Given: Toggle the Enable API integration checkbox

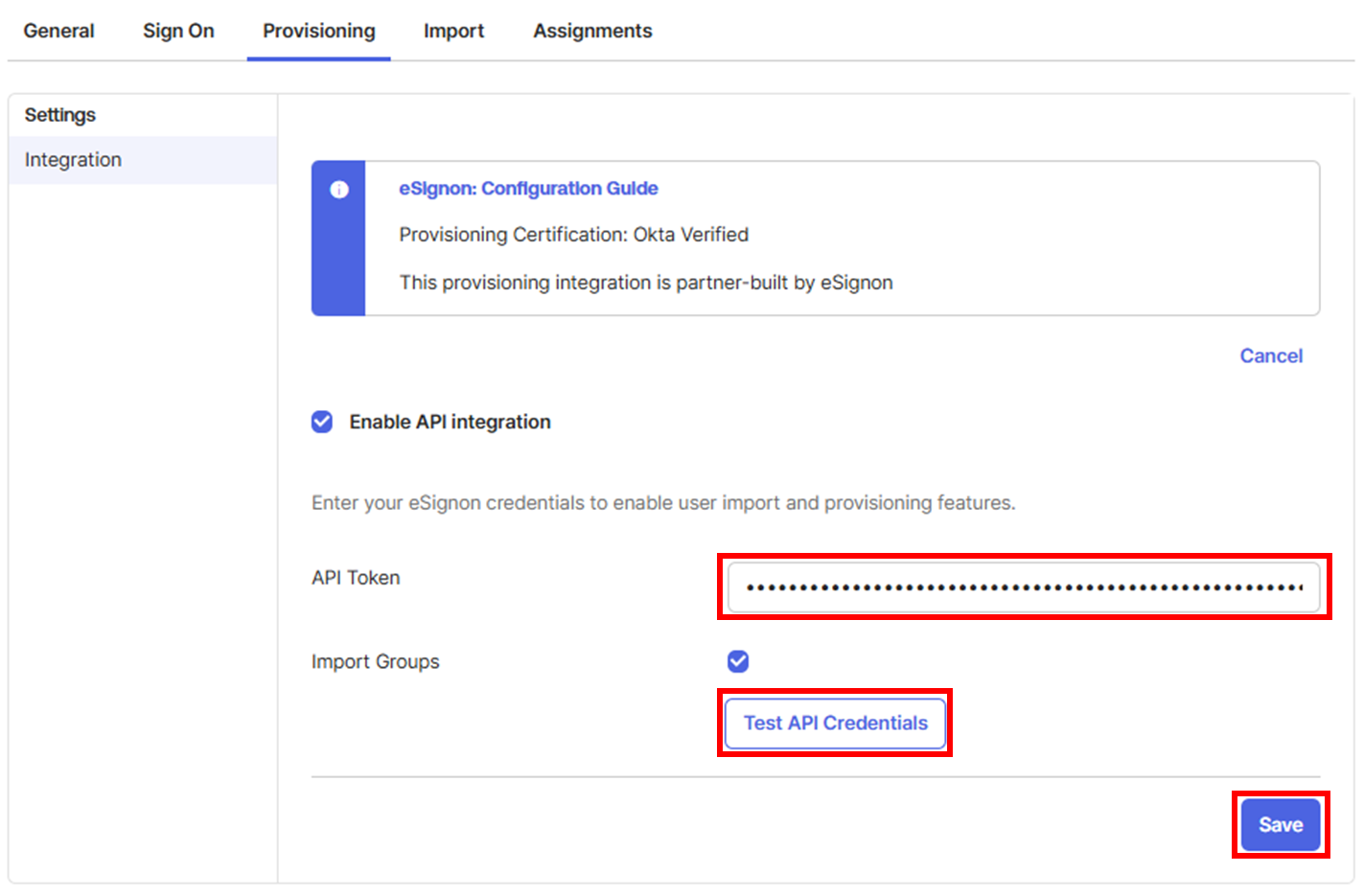Looking at the screenshot, I should (322, 422).
